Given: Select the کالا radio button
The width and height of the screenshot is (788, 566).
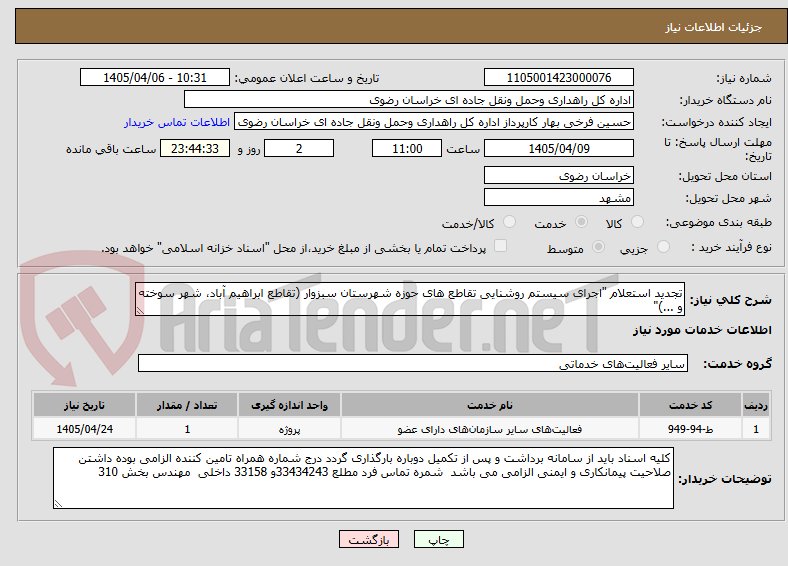Looking at the screenshot, I should 637,222.
